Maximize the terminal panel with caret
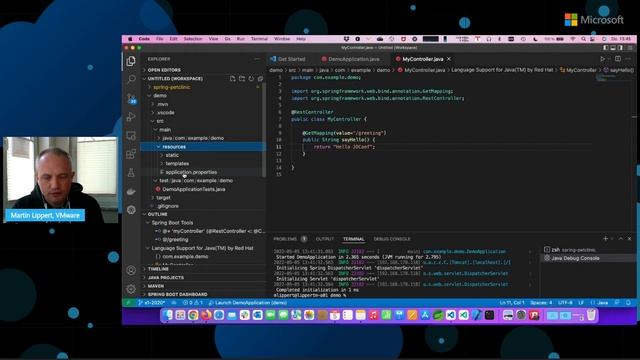Image resolution: width=640 pixels, height=360 pixels. coord(621,239)
